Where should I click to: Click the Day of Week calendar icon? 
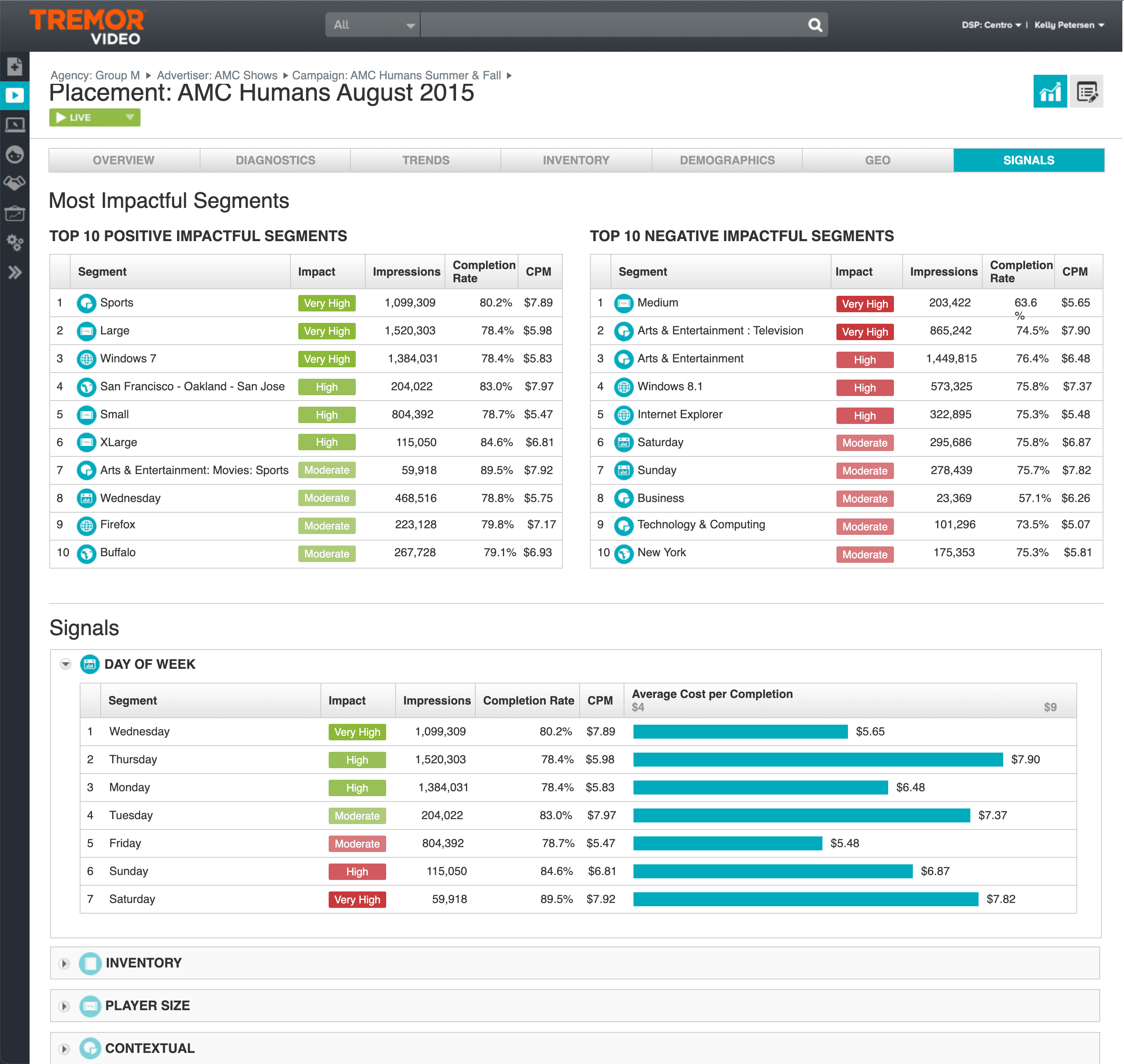coord(90,664)
